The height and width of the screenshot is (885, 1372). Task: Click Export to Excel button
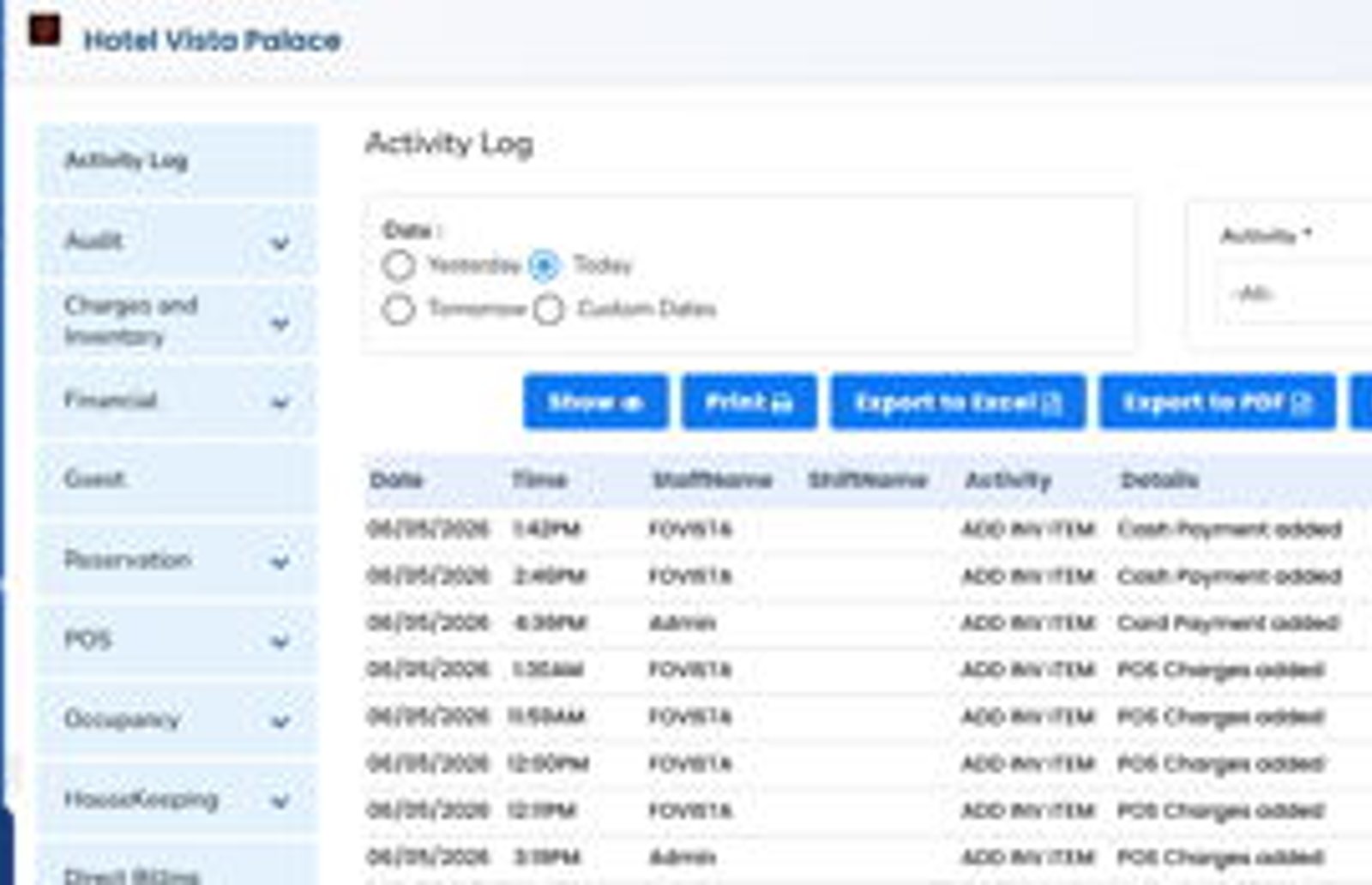(958, 401)
